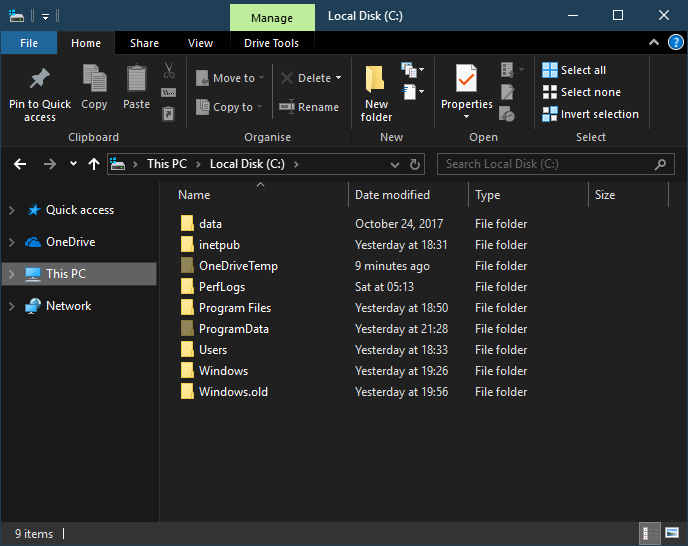Expand OneDrive tree node
This screenshot has width=688, height=546.
click(x=12, y=242)
